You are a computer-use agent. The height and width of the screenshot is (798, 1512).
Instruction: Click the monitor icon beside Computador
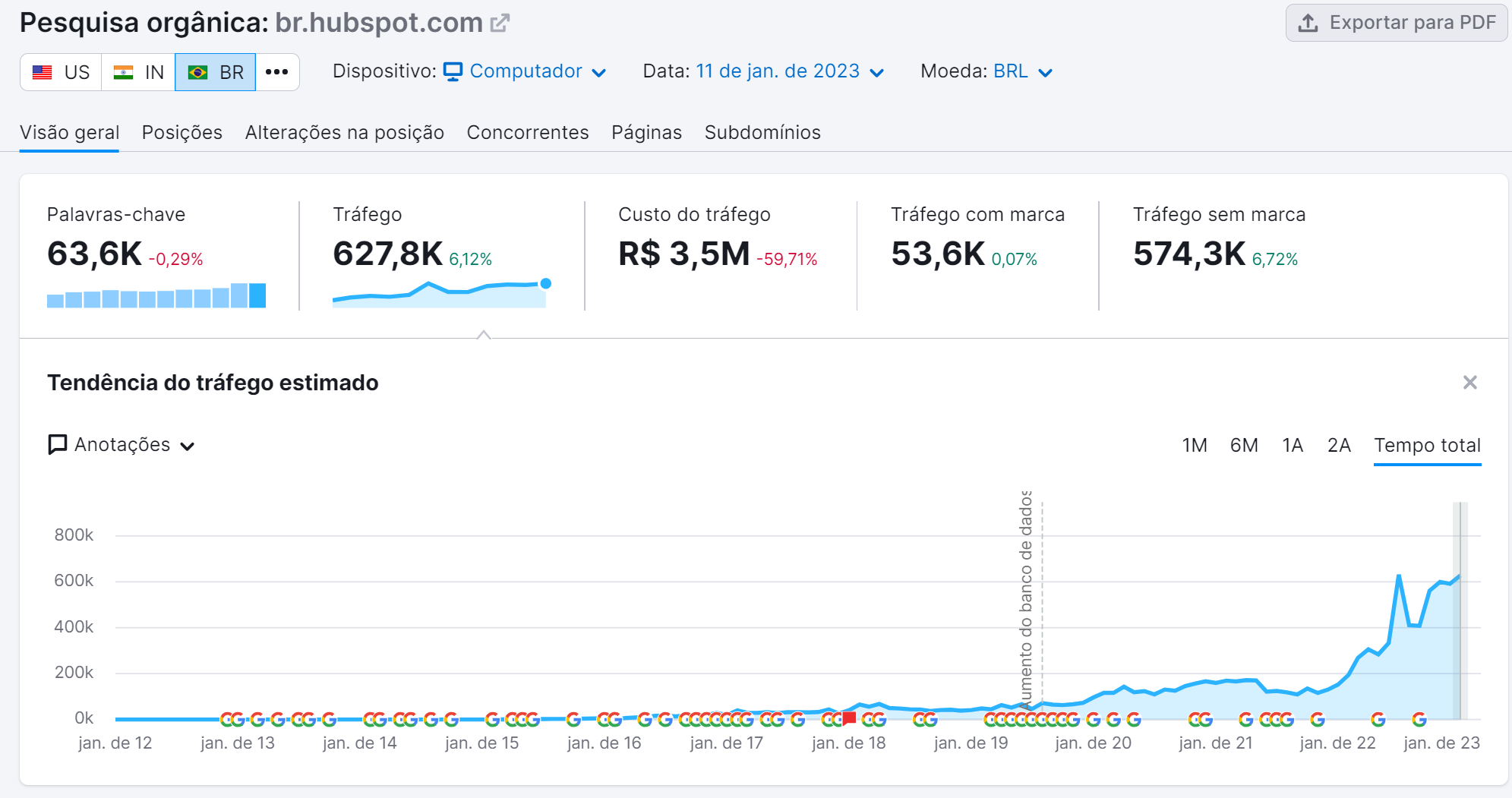(x=453, y=71)
